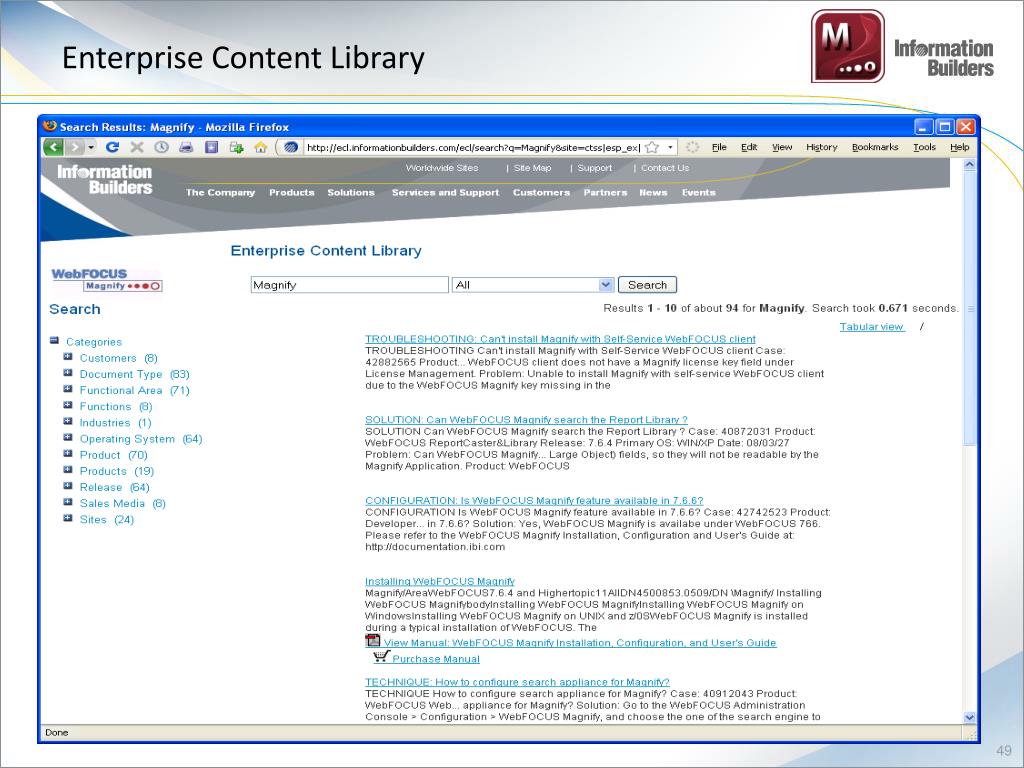Open the Tools menu
The image size is (1024, 768).
[924, 147]
